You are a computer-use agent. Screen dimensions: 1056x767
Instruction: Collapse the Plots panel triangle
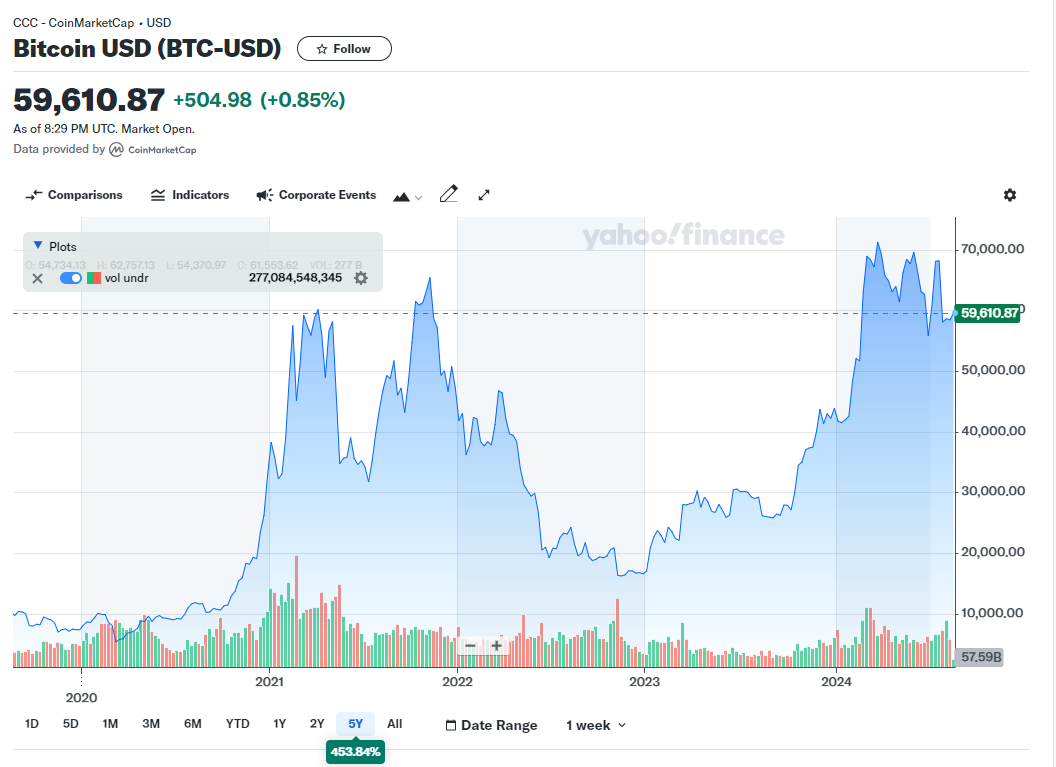pyautogui.click(x=38, y=246)
